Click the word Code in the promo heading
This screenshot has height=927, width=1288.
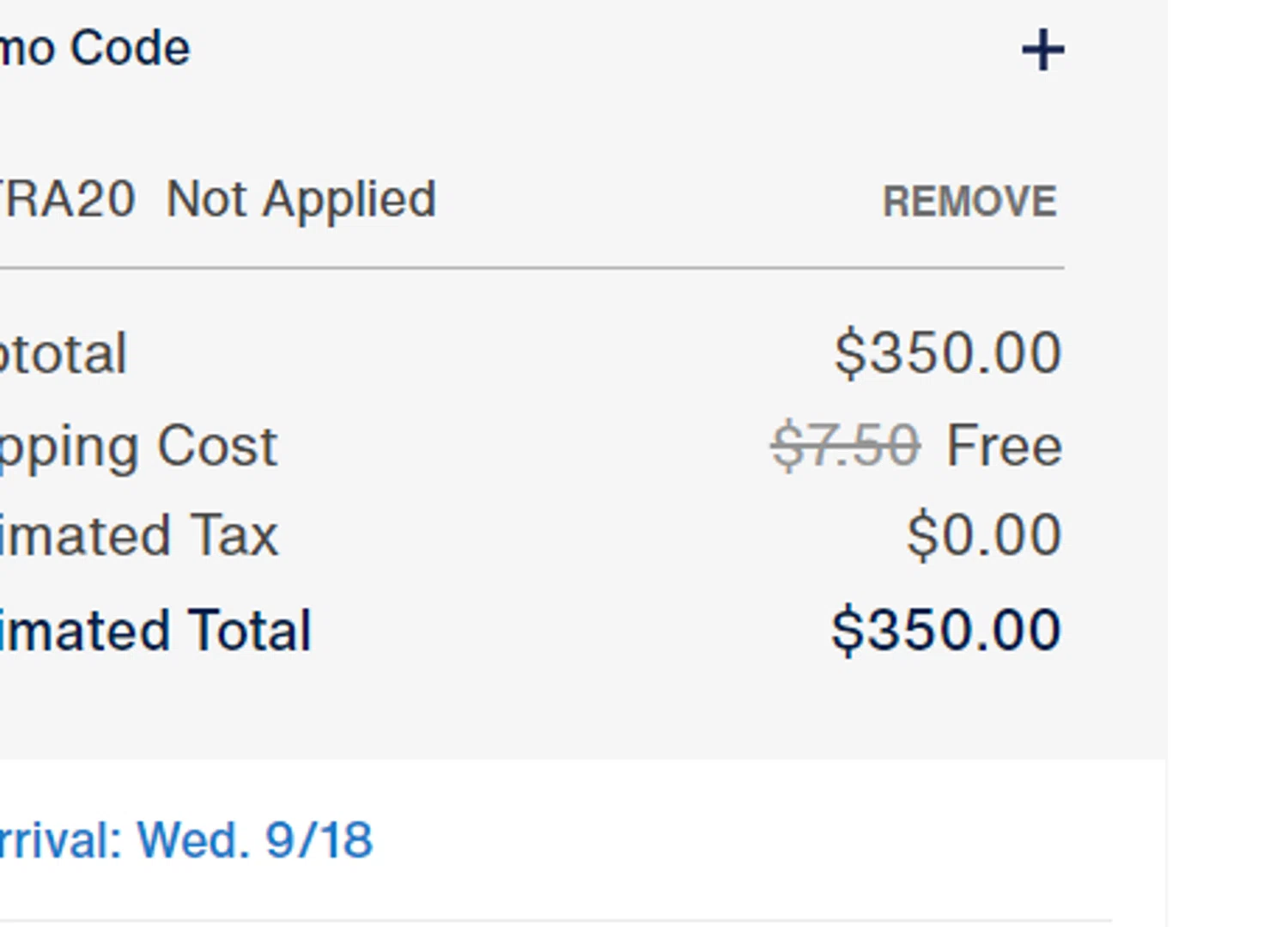(130, 48)
